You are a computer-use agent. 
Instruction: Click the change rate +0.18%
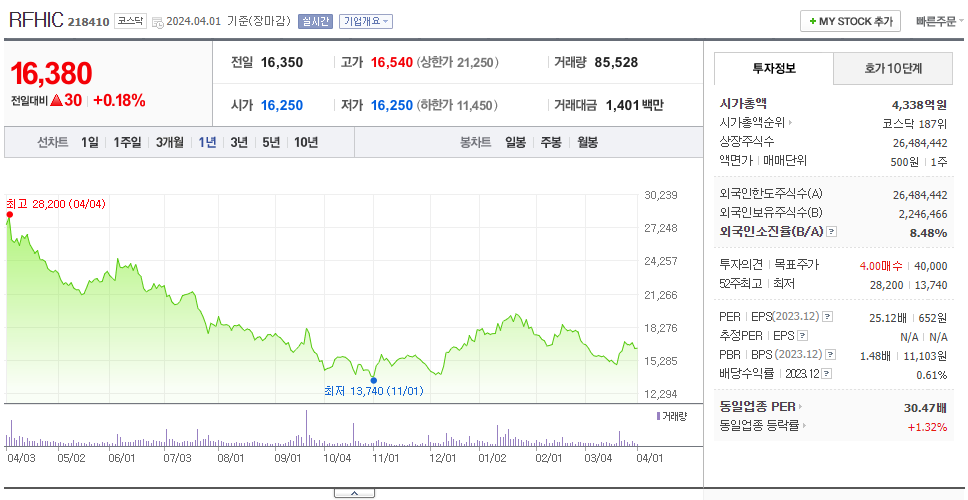(x=119, y=101)
